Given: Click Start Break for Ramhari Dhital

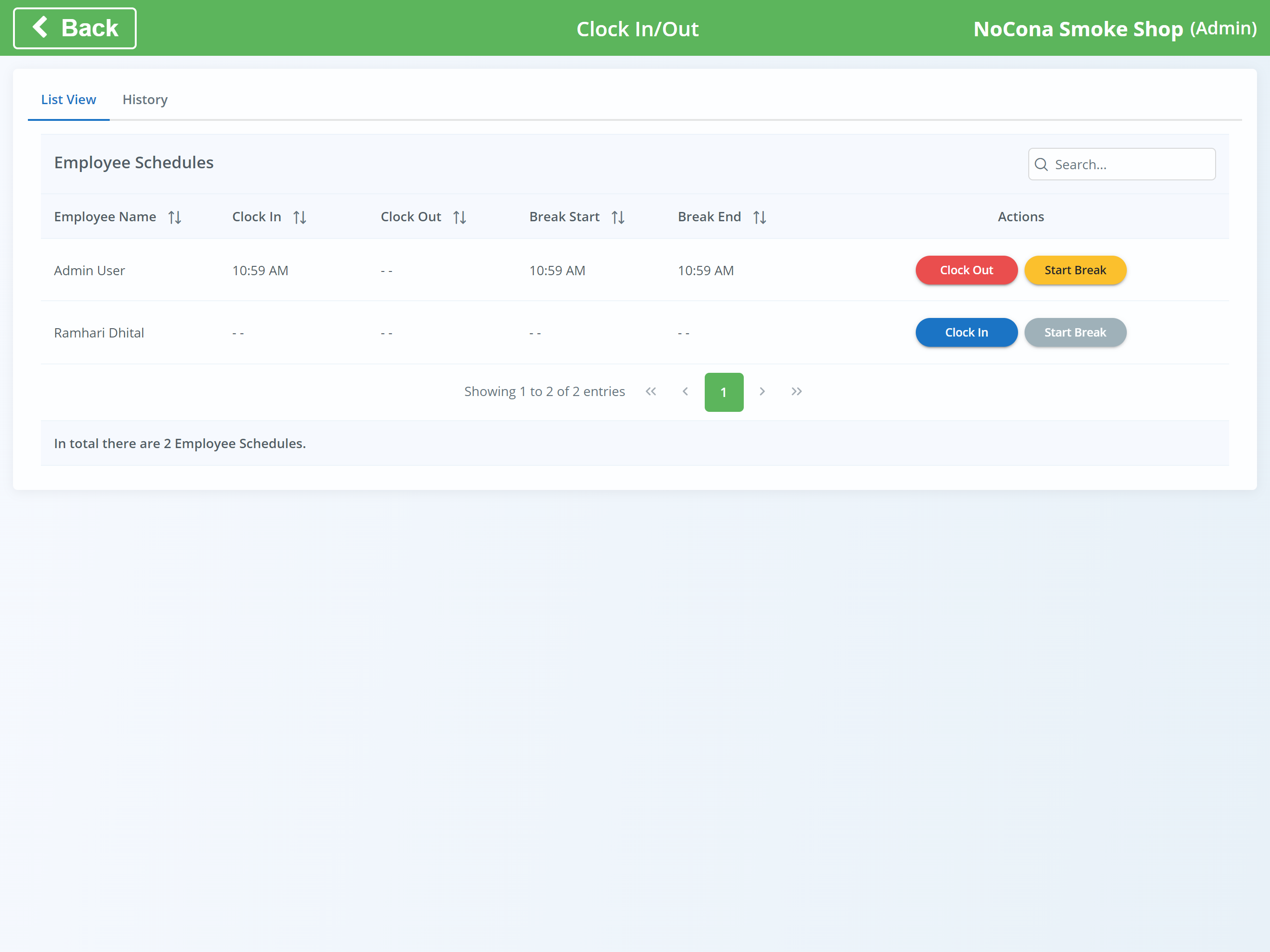Looking at the screenshot, I should click(1075, 332).
